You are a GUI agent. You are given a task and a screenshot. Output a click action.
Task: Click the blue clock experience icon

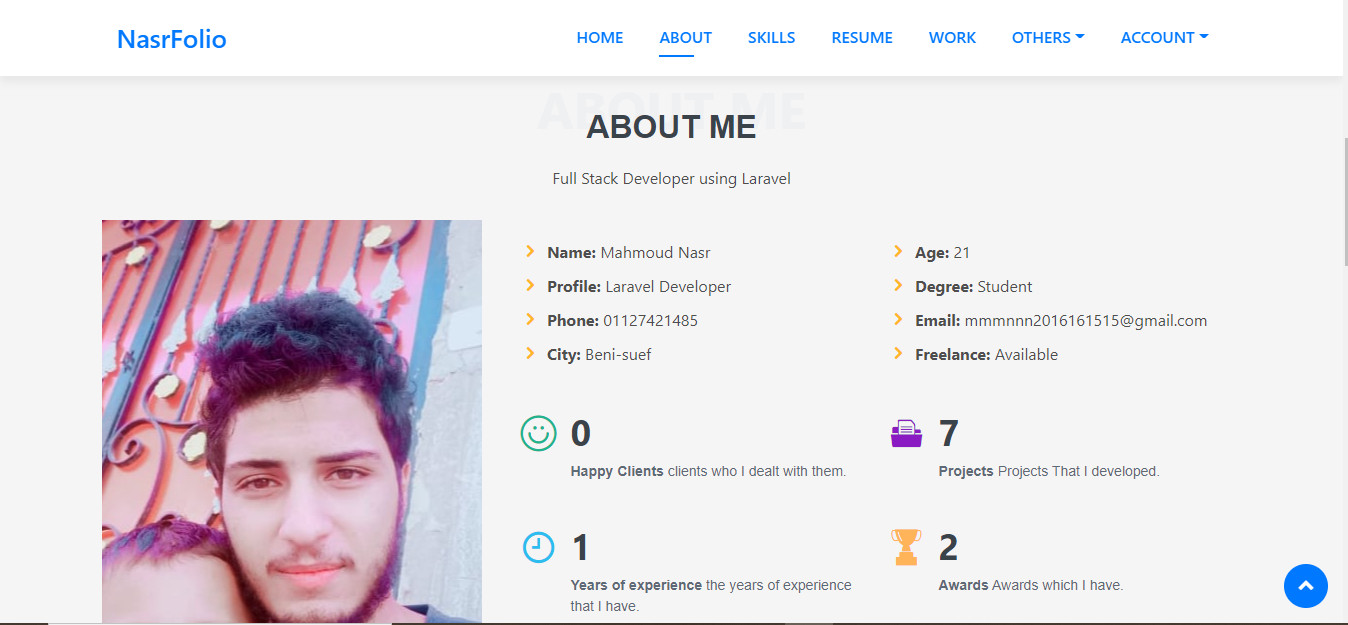click(x=538, y=547)
